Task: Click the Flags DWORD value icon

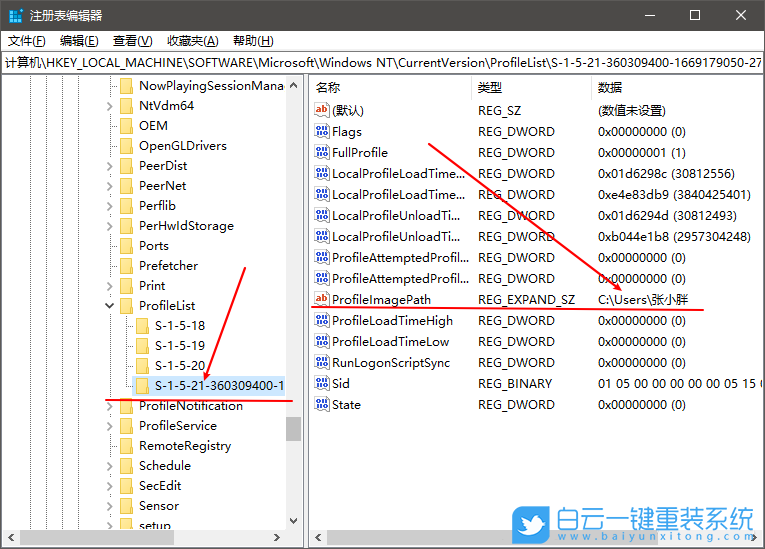Action: point(322,131)
